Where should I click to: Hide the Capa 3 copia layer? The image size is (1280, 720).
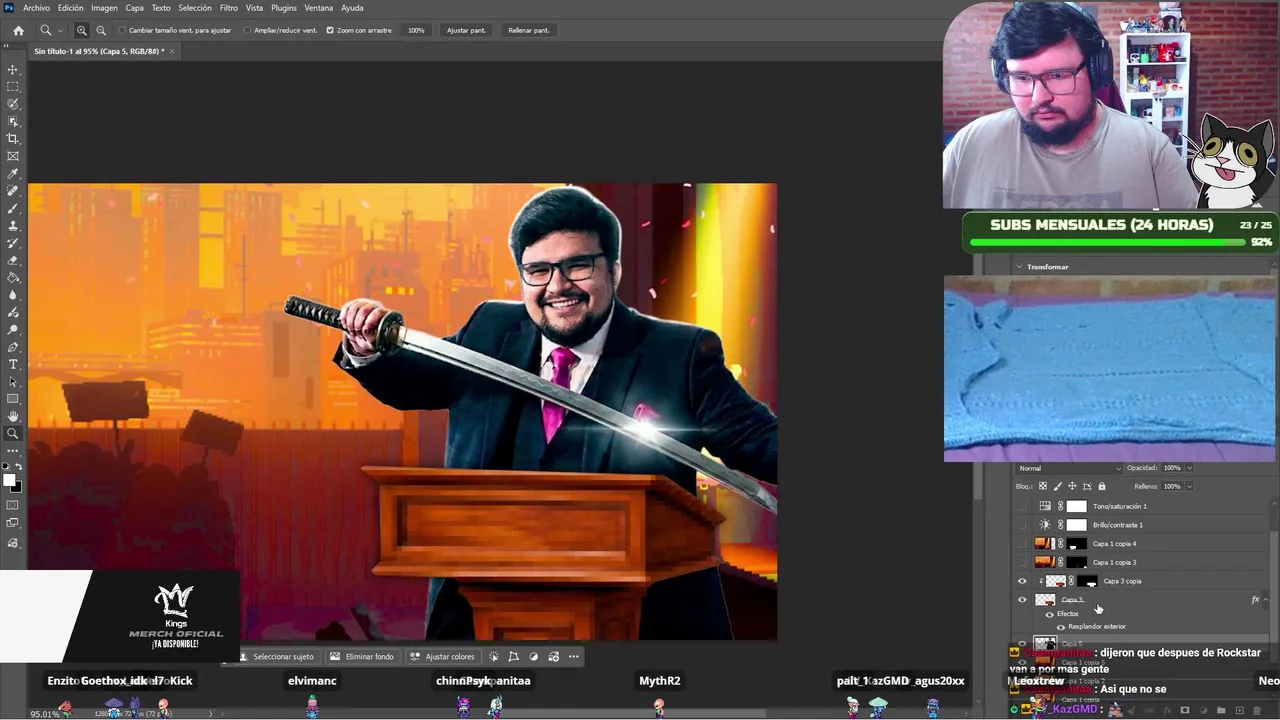(1022, 581)
